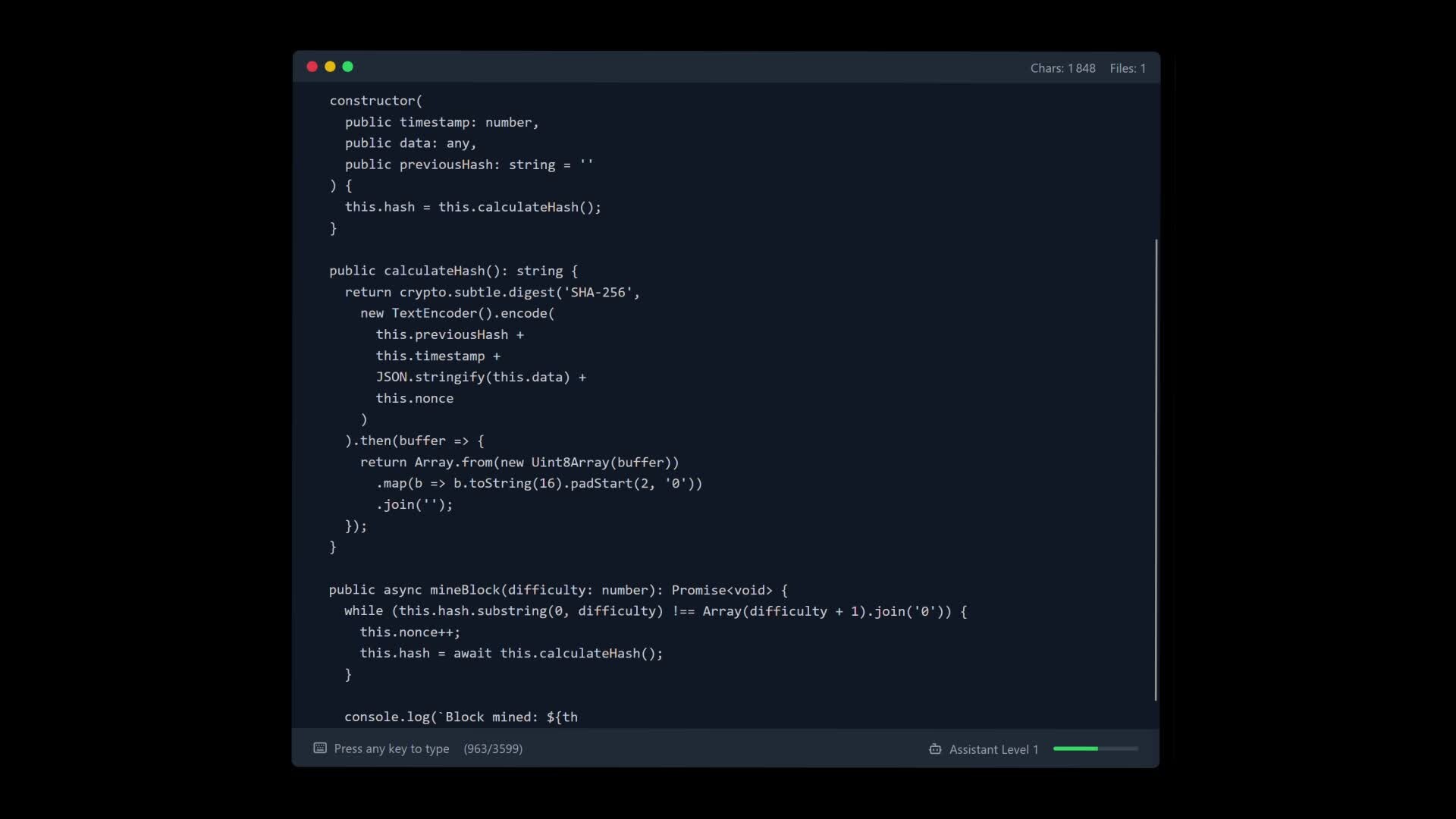The height and width of the screenshot is (819, 1456).
Task: Click the Assistant Level 1 label
Action: [993, 749]
